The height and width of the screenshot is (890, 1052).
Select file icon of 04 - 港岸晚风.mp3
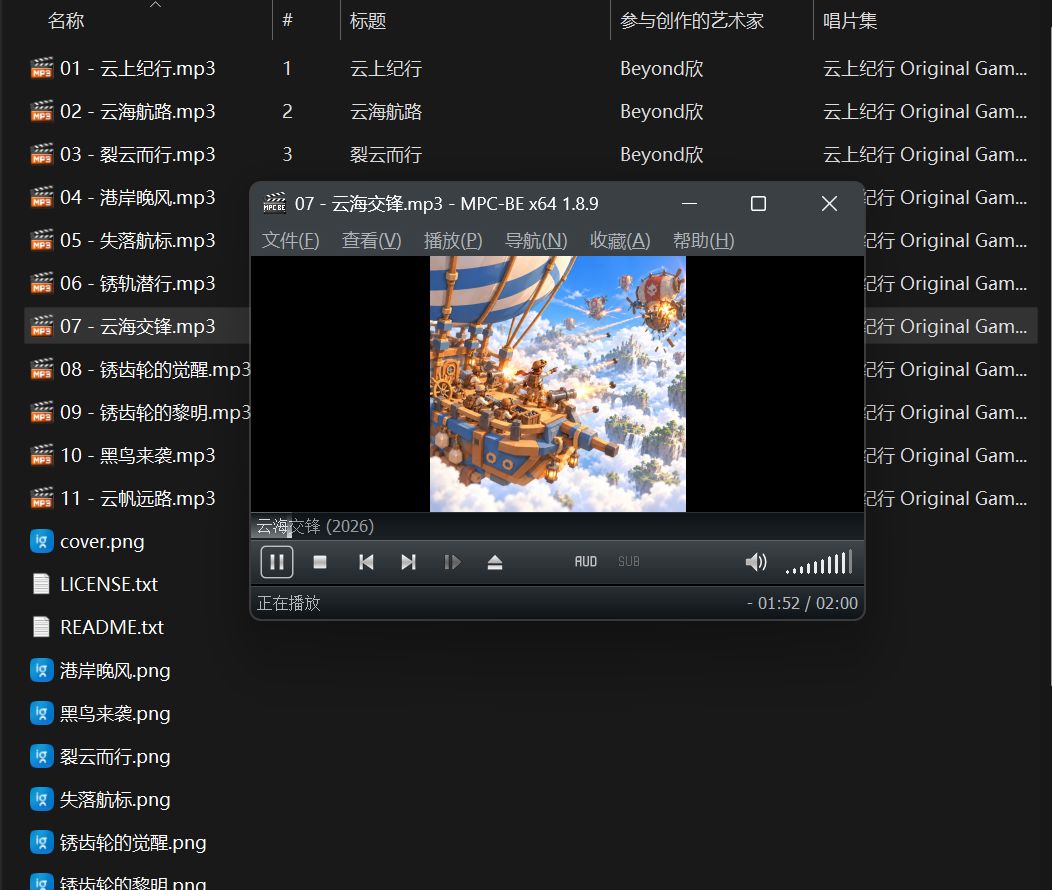coord(42,197)
